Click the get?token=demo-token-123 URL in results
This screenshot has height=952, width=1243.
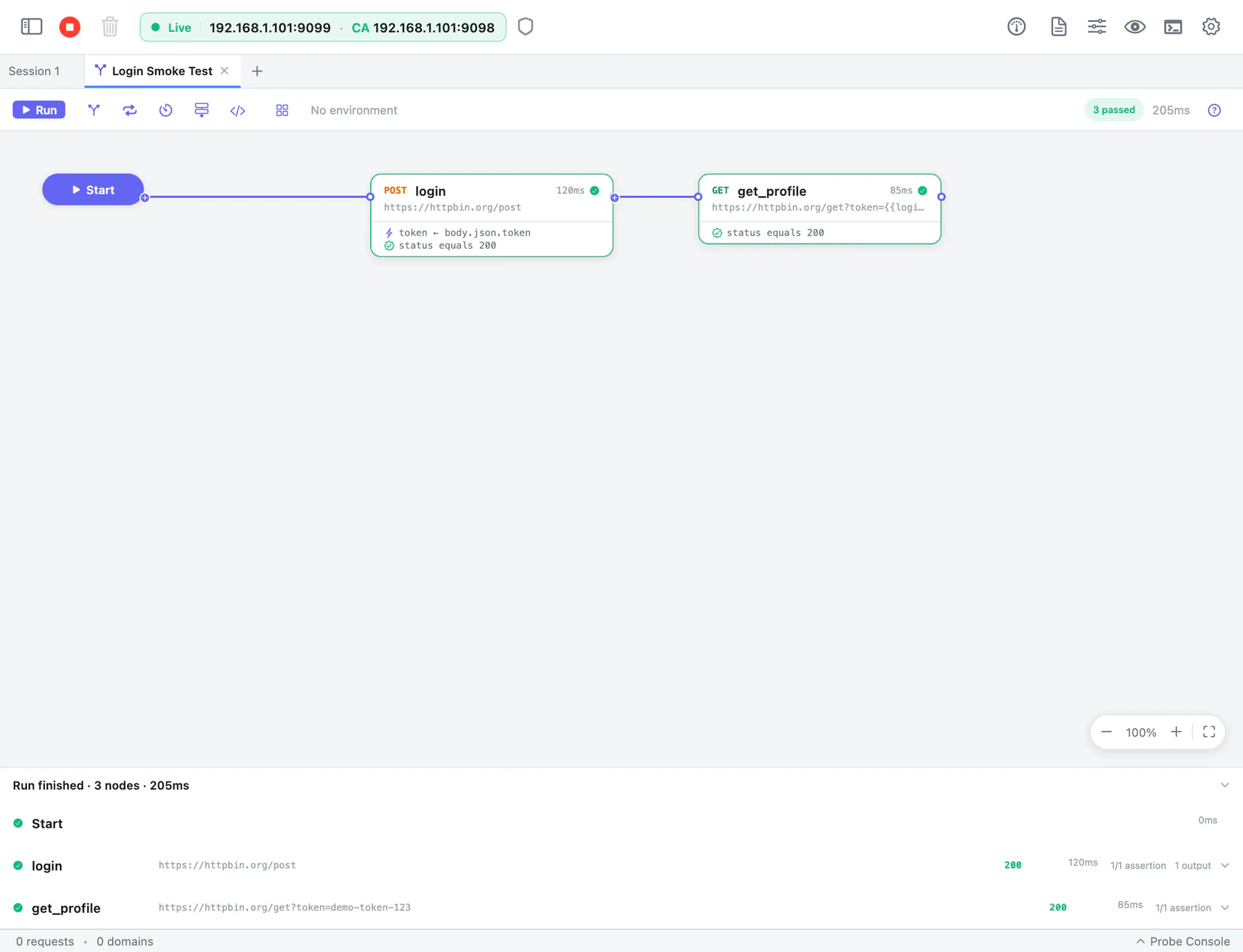click(285, 907)
